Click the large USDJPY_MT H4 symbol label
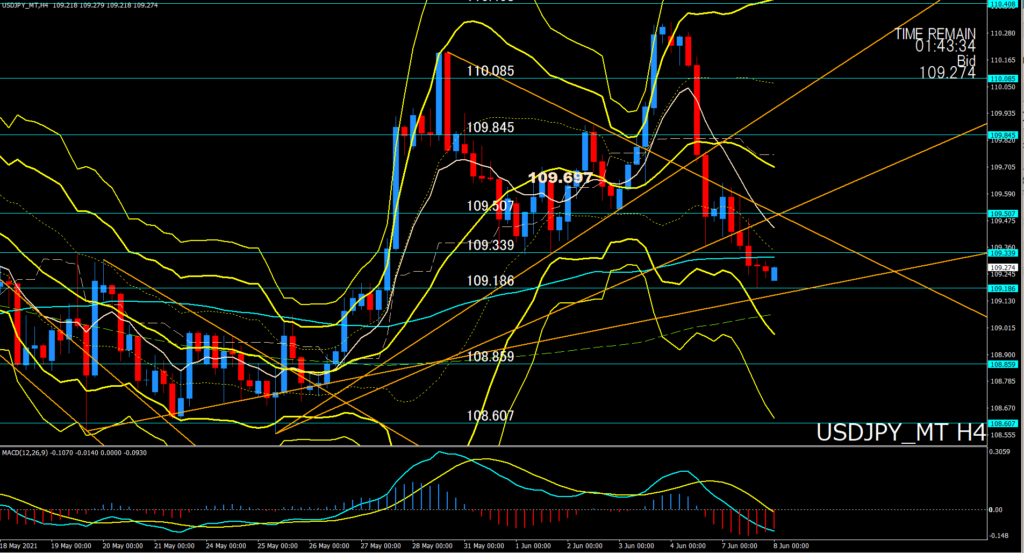 901,433
